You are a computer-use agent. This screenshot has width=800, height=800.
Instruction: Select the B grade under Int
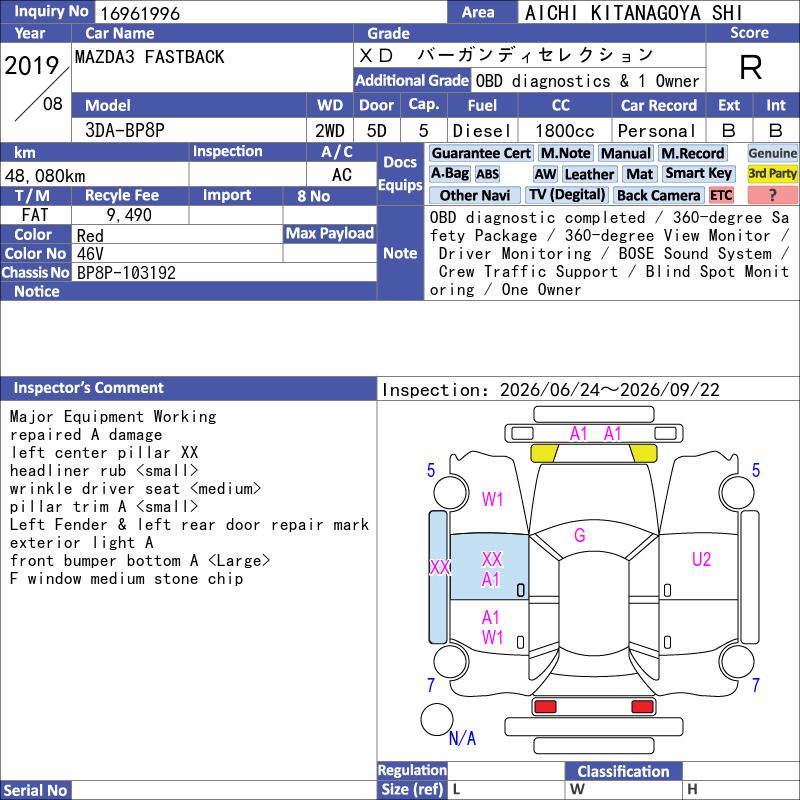tap(776, 131)
